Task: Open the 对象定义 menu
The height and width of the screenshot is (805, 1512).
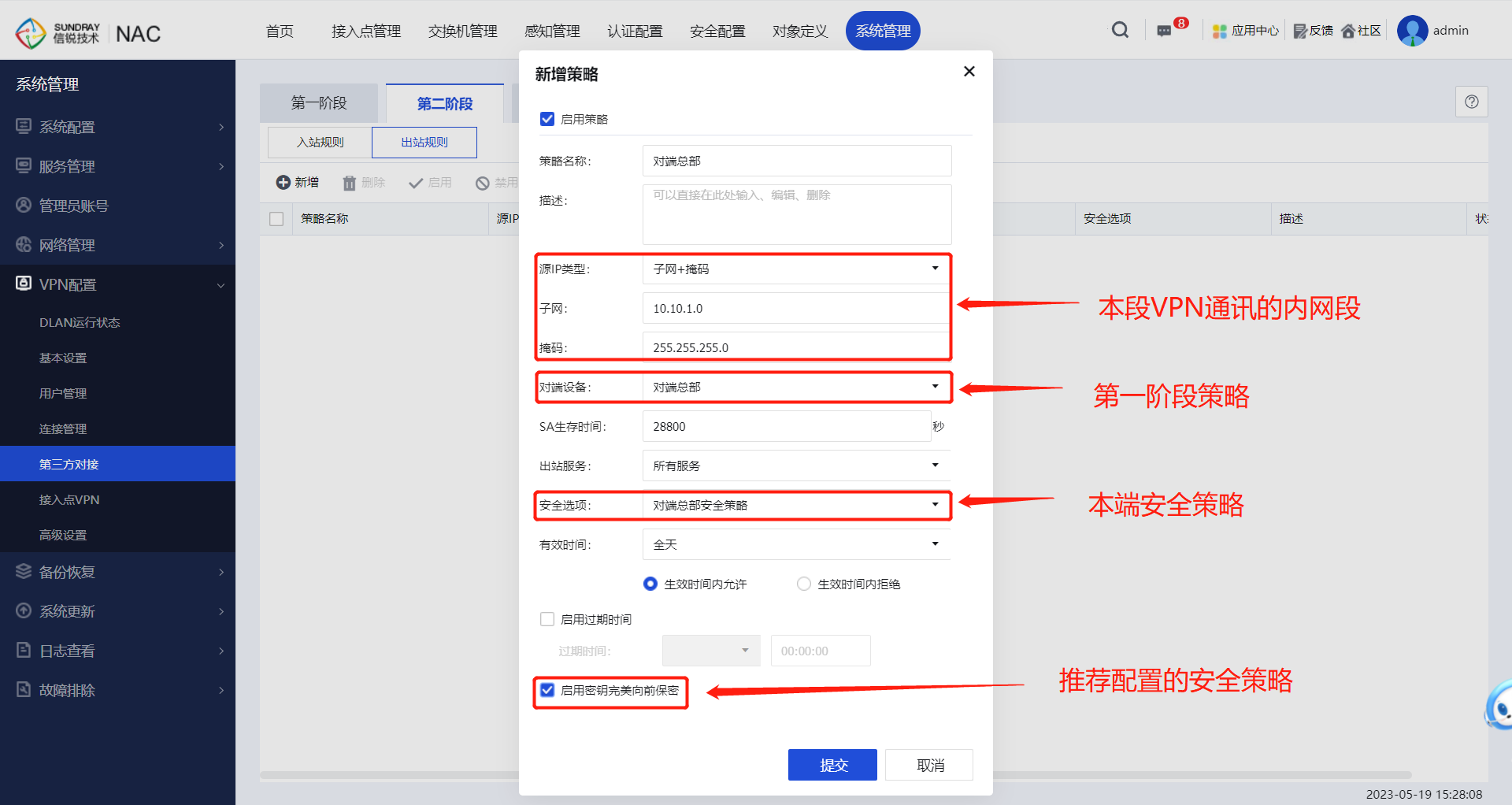Action: 800,31
